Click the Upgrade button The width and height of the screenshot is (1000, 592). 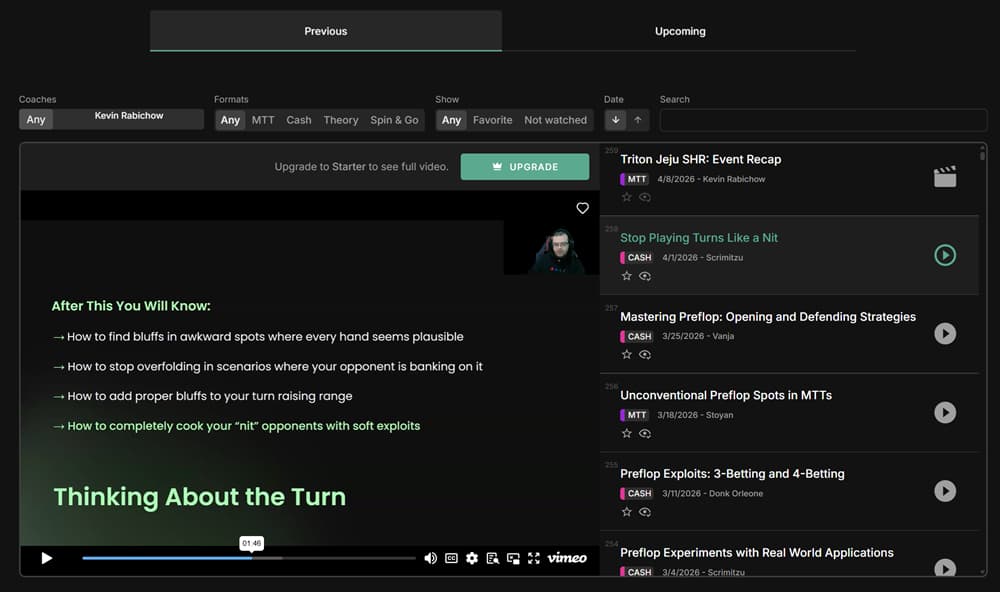[x=524, y=166]
